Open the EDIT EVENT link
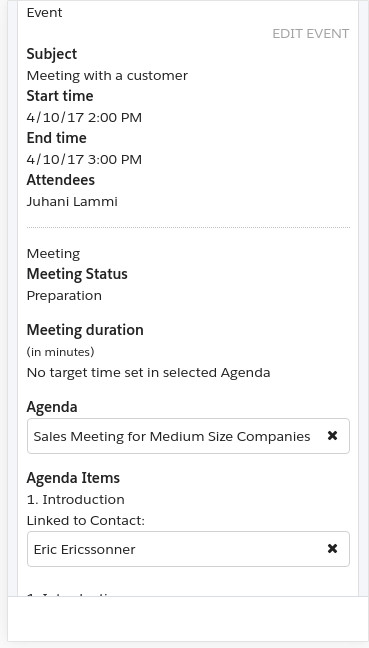The height and width of the screenshot is (648, 369). pos(311,33)
